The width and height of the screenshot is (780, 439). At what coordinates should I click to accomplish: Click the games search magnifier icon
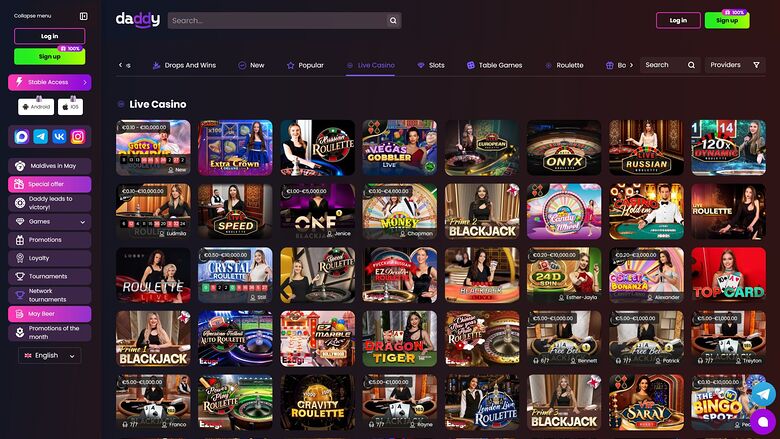coord(691,65)
